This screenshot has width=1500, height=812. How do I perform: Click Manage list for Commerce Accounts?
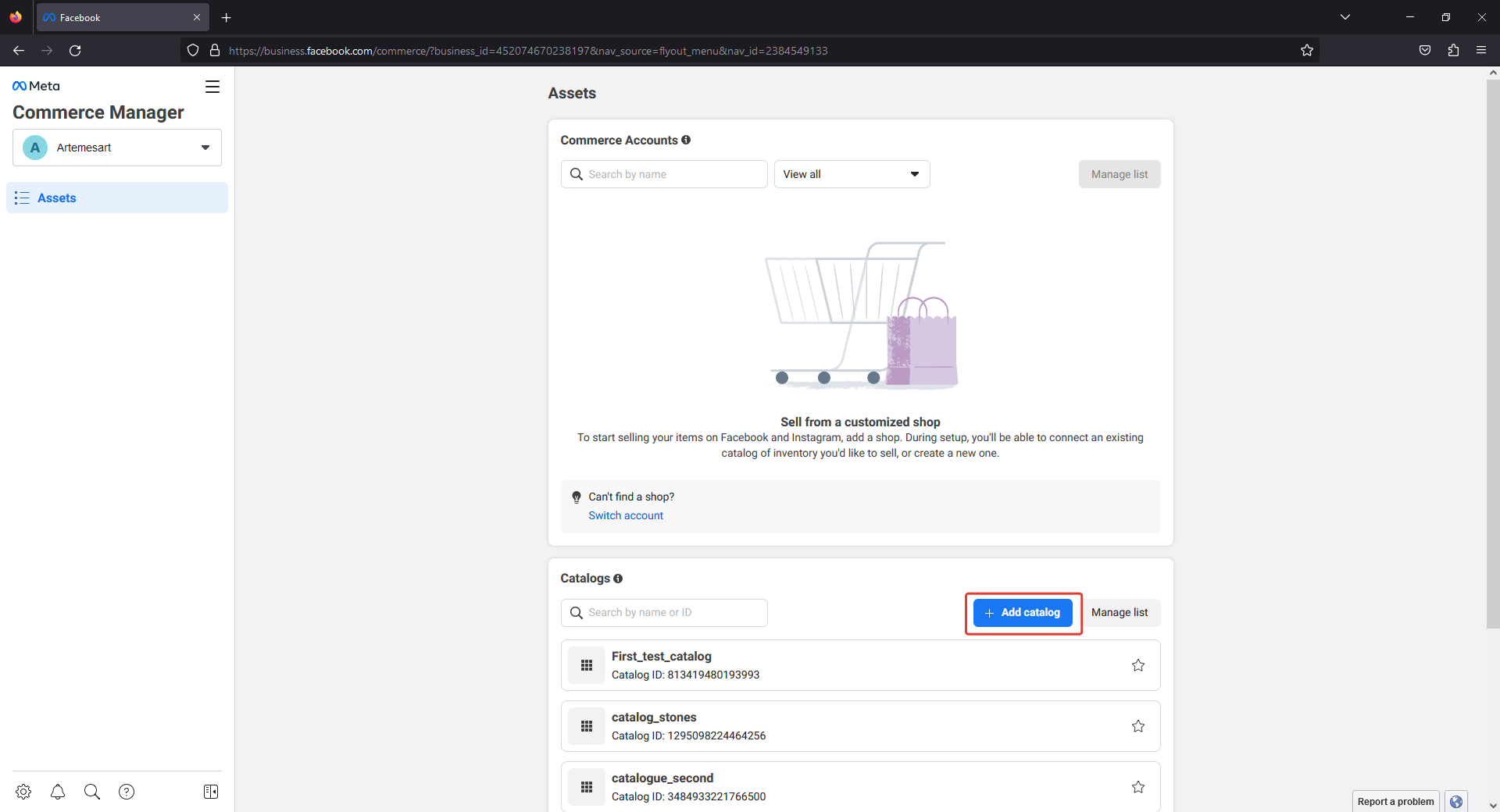click(1120, 174)
